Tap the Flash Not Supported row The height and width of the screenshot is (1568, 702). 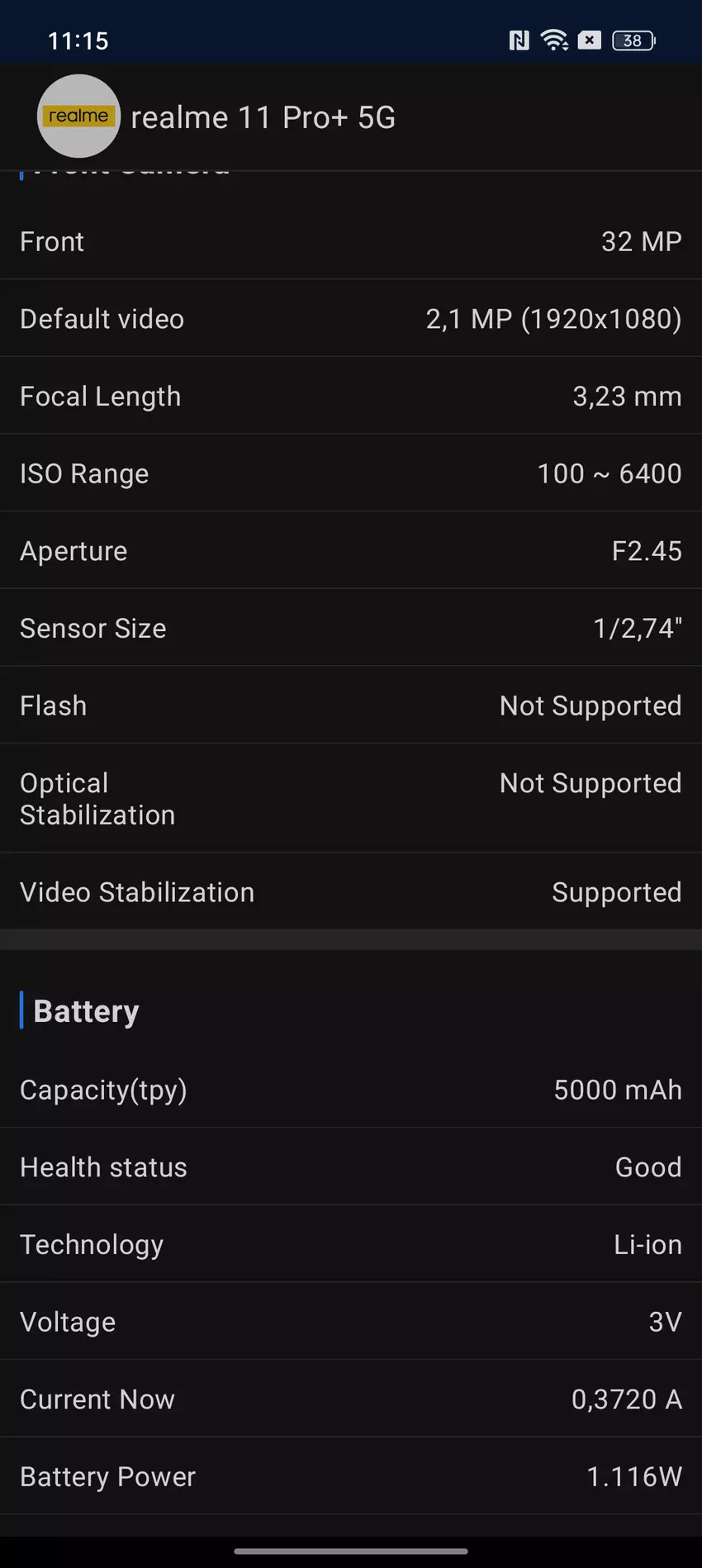tap(351, 706)
